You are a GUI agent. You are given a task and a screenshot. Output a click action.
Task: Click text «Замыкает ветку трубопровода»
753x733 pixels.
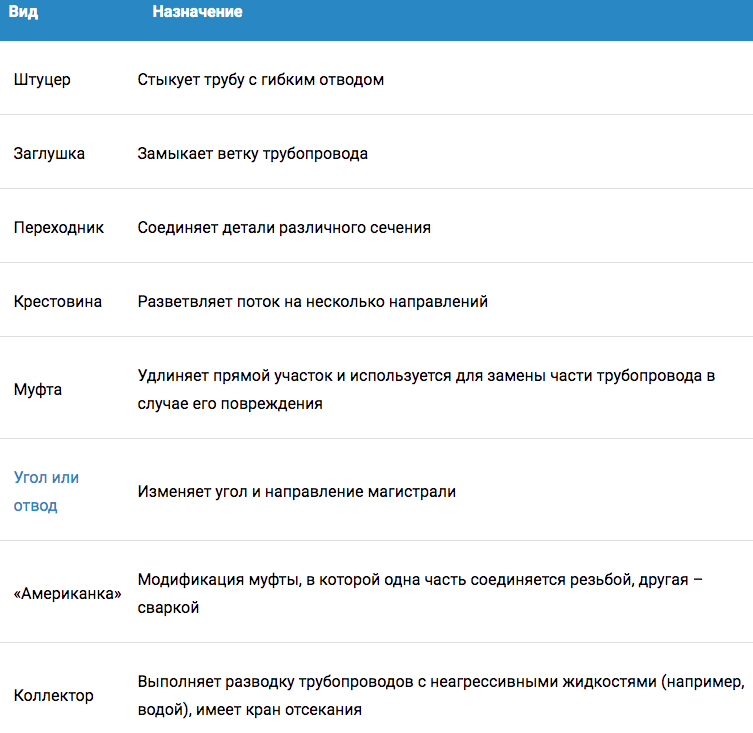point(253,153)
